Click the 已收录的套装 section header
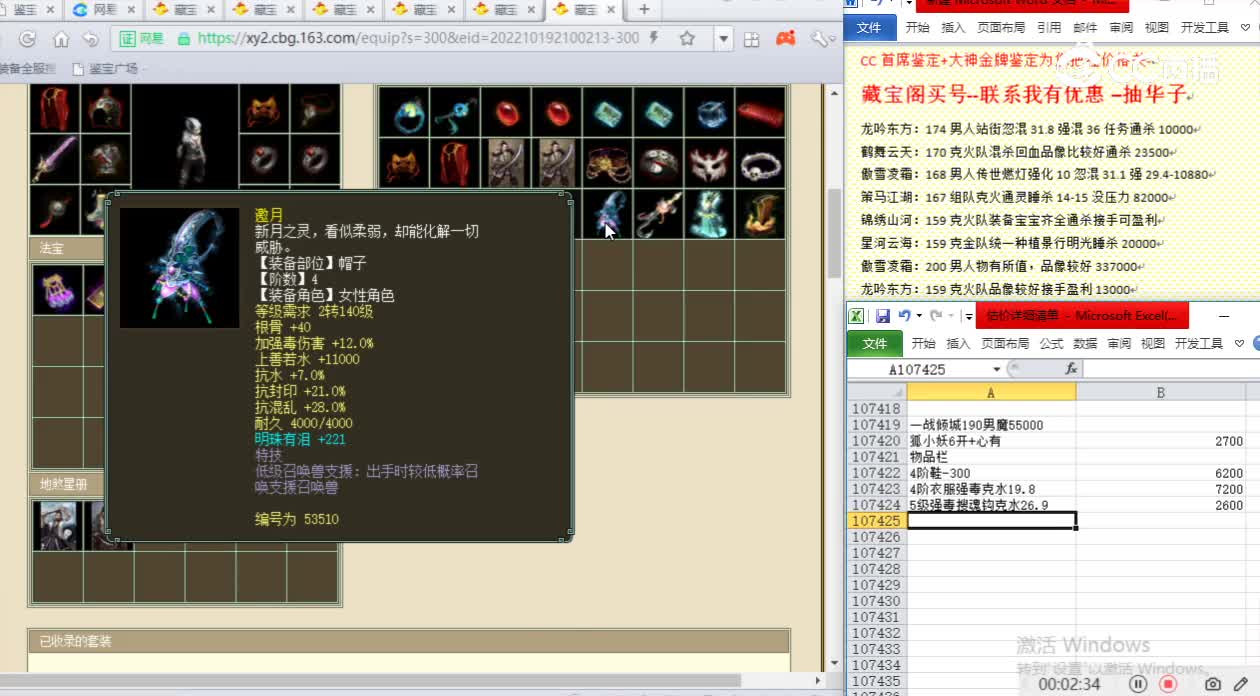The width and height of the screenshot is (1260, 696). (x=408, y=641)
